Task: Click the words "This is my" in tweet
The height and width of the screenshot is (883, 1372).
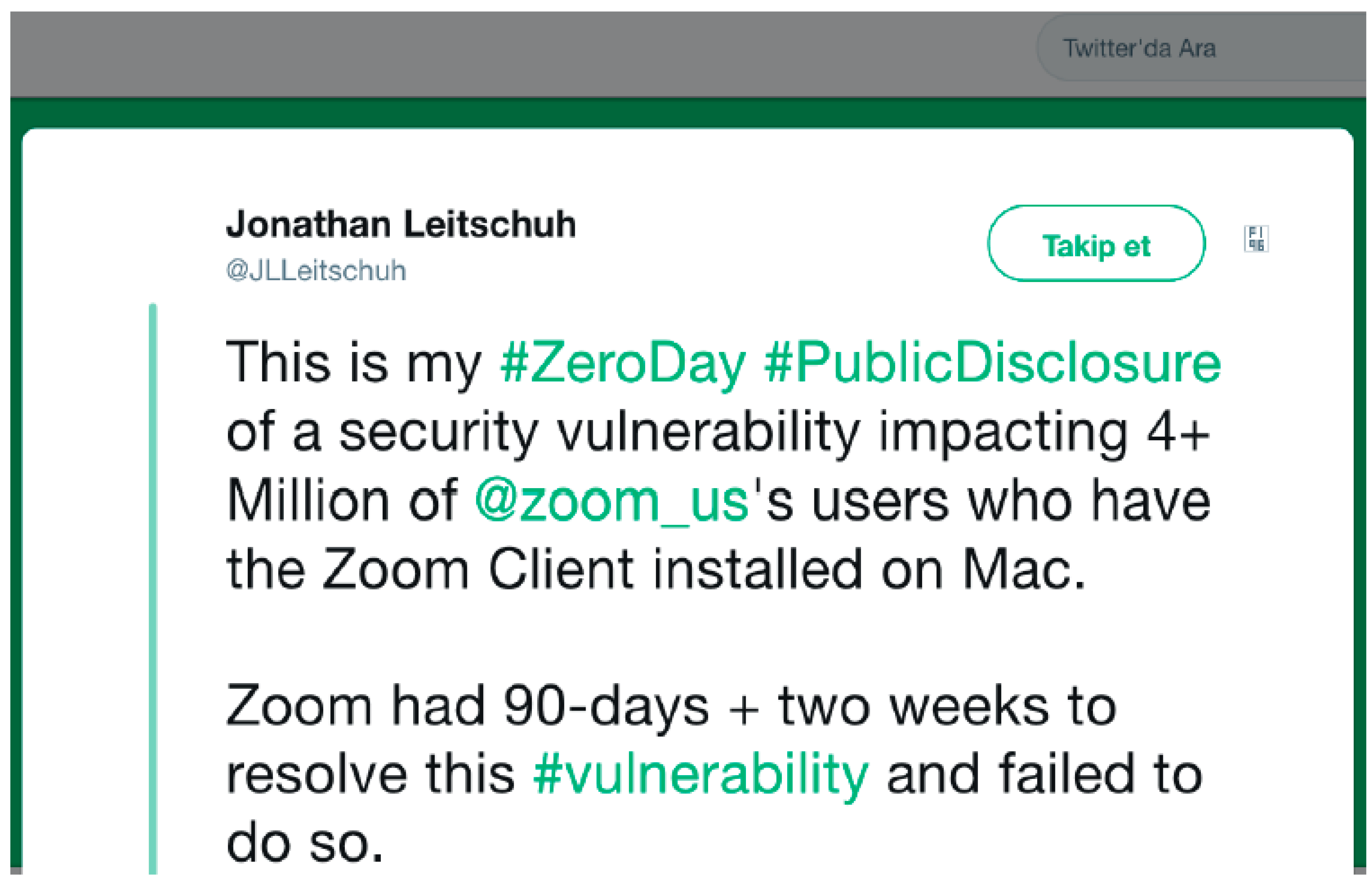Action: click(353, 363)
